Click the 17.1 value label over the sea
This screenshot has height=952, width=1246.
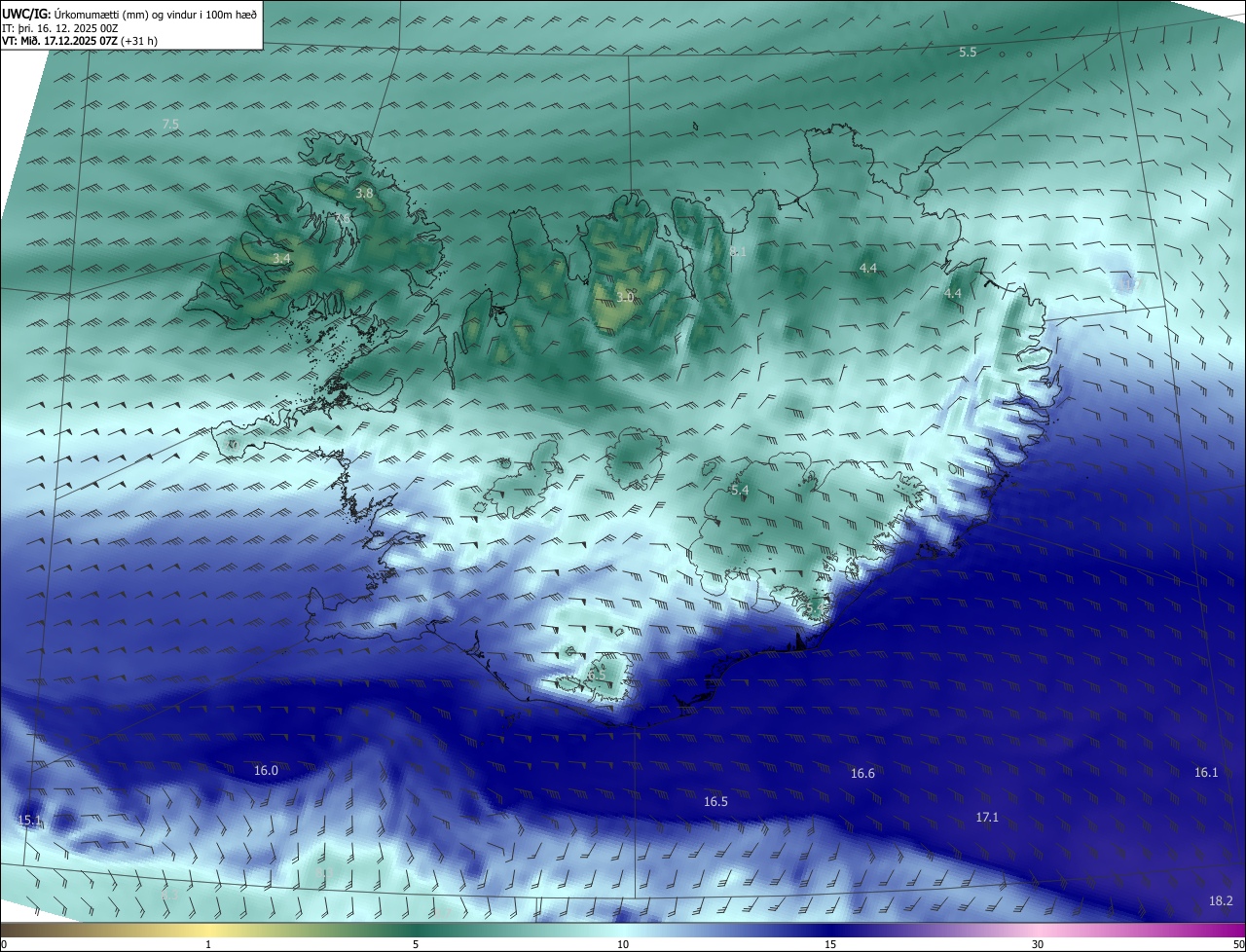987,817
